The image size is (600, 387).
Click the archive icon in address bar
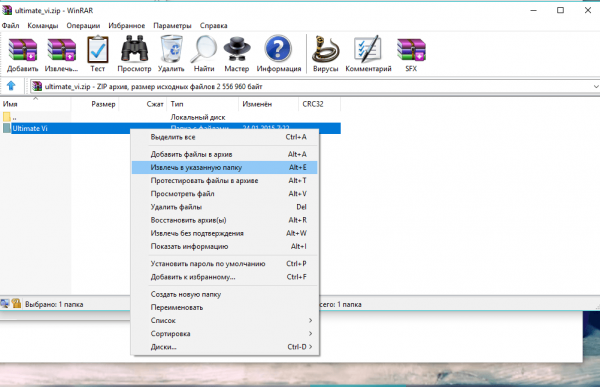click(x=37, y=86)
